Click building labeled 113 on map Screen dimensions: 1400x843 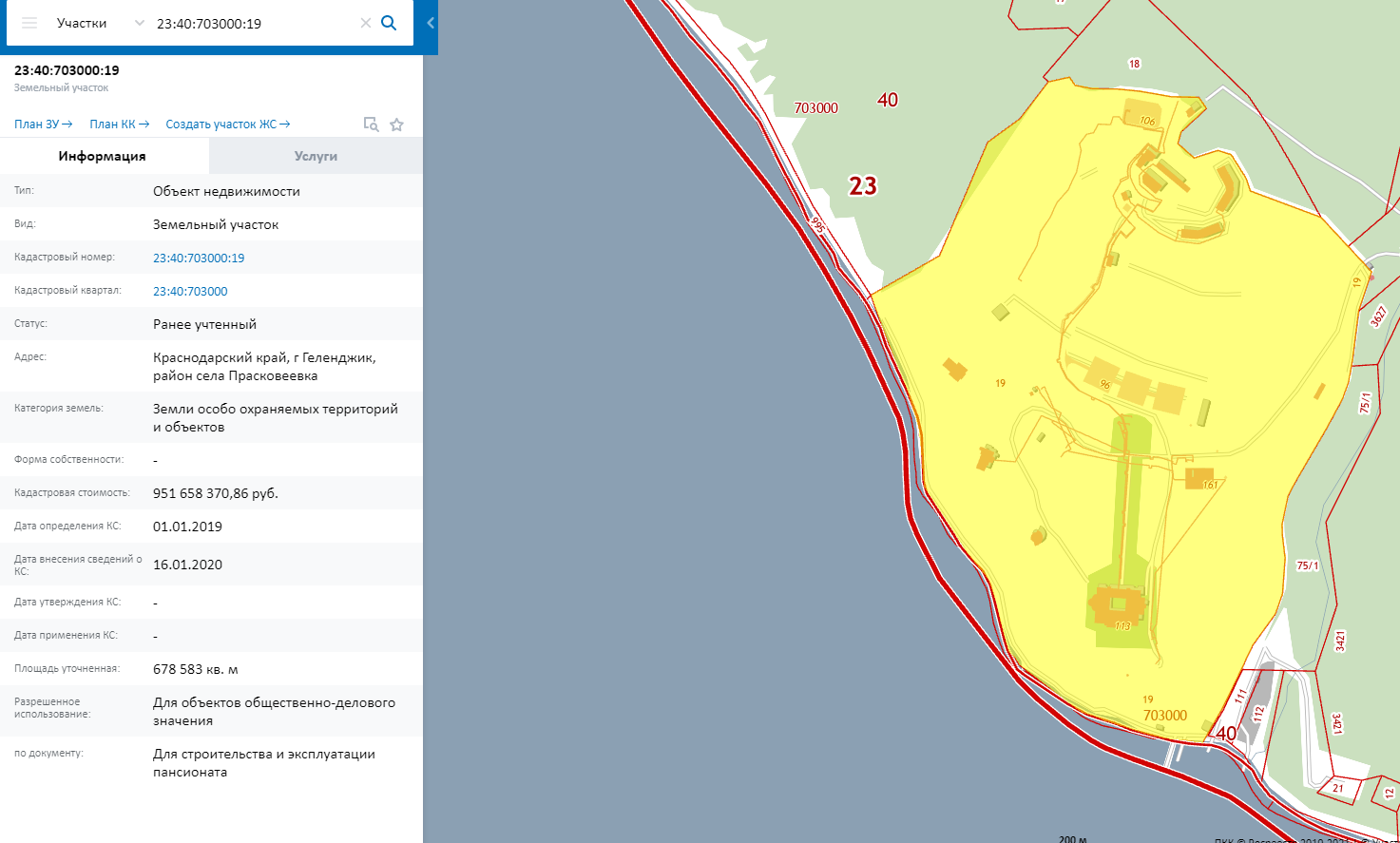click(x=1118, y=605)
